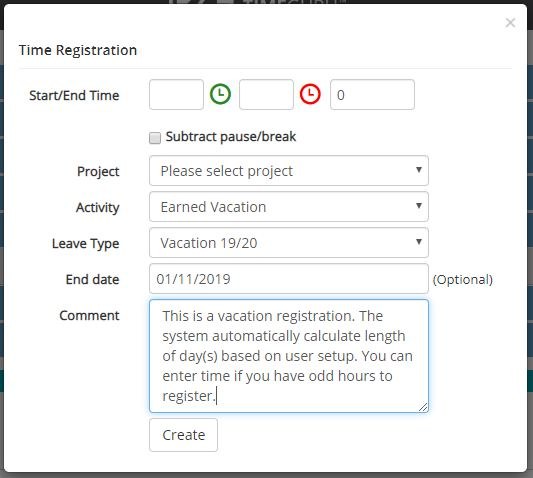Focus the start time input field
Image resolution: width=533 pixels, height=478 pixels.
(x=176, y=95)
